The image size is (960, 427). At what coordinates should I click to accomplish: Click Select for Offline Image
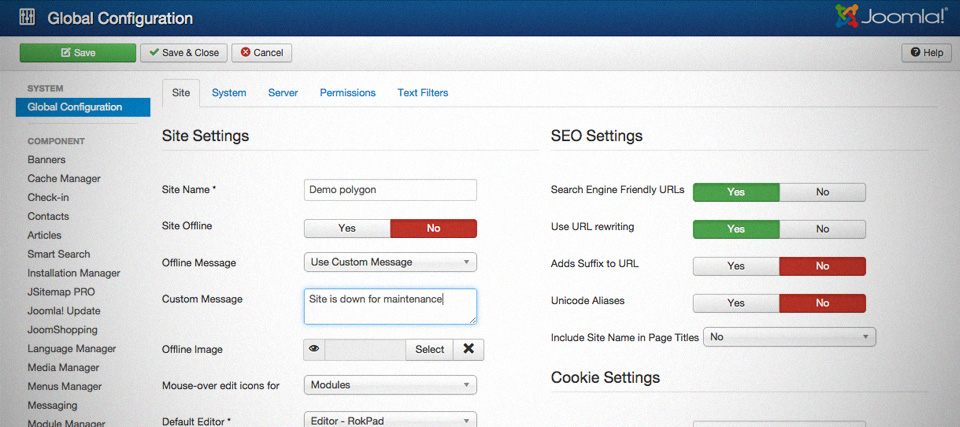429,349
